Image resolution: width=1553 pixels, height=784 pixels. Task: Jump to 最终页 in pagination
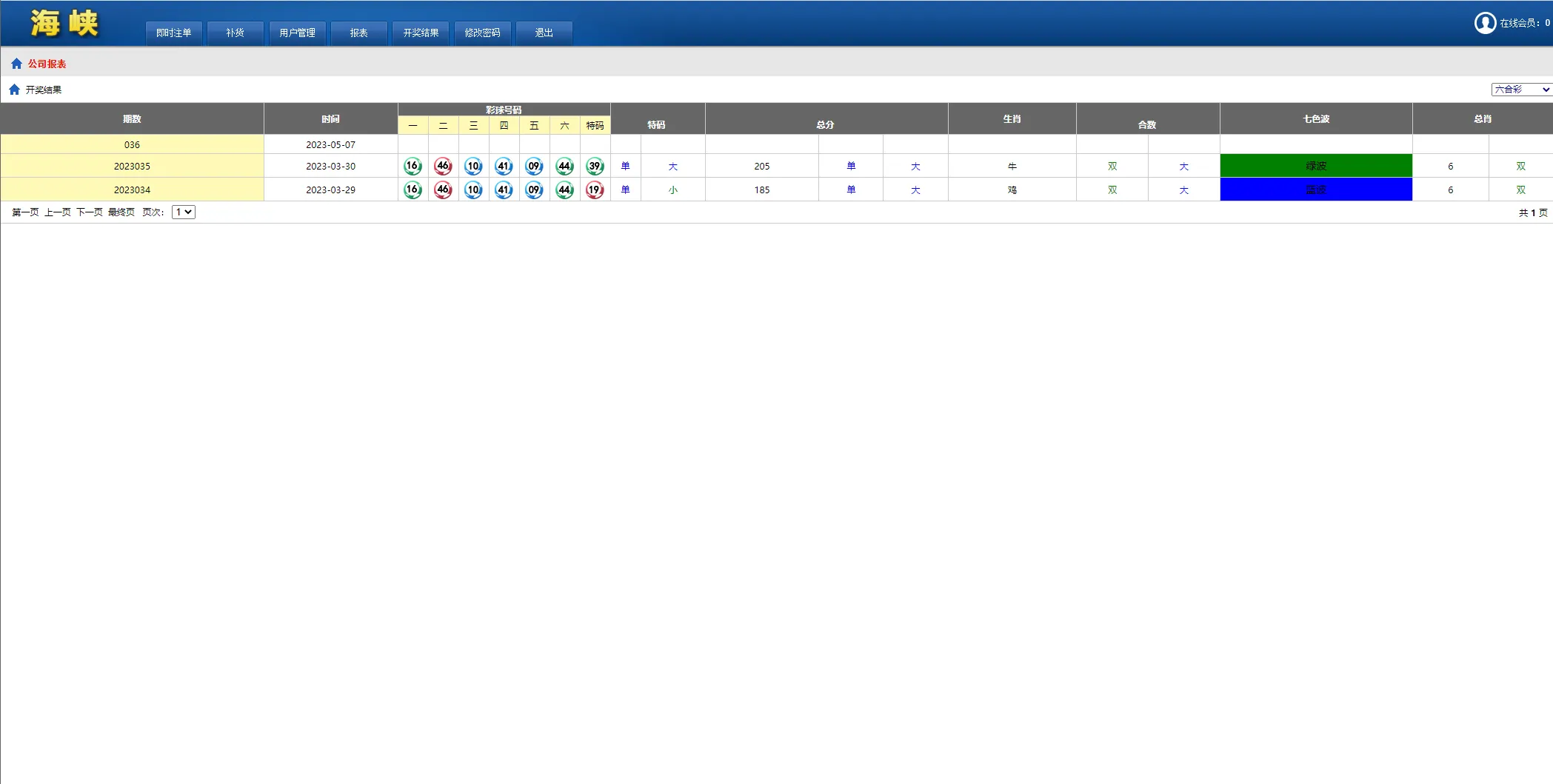[x=121, y=212]
